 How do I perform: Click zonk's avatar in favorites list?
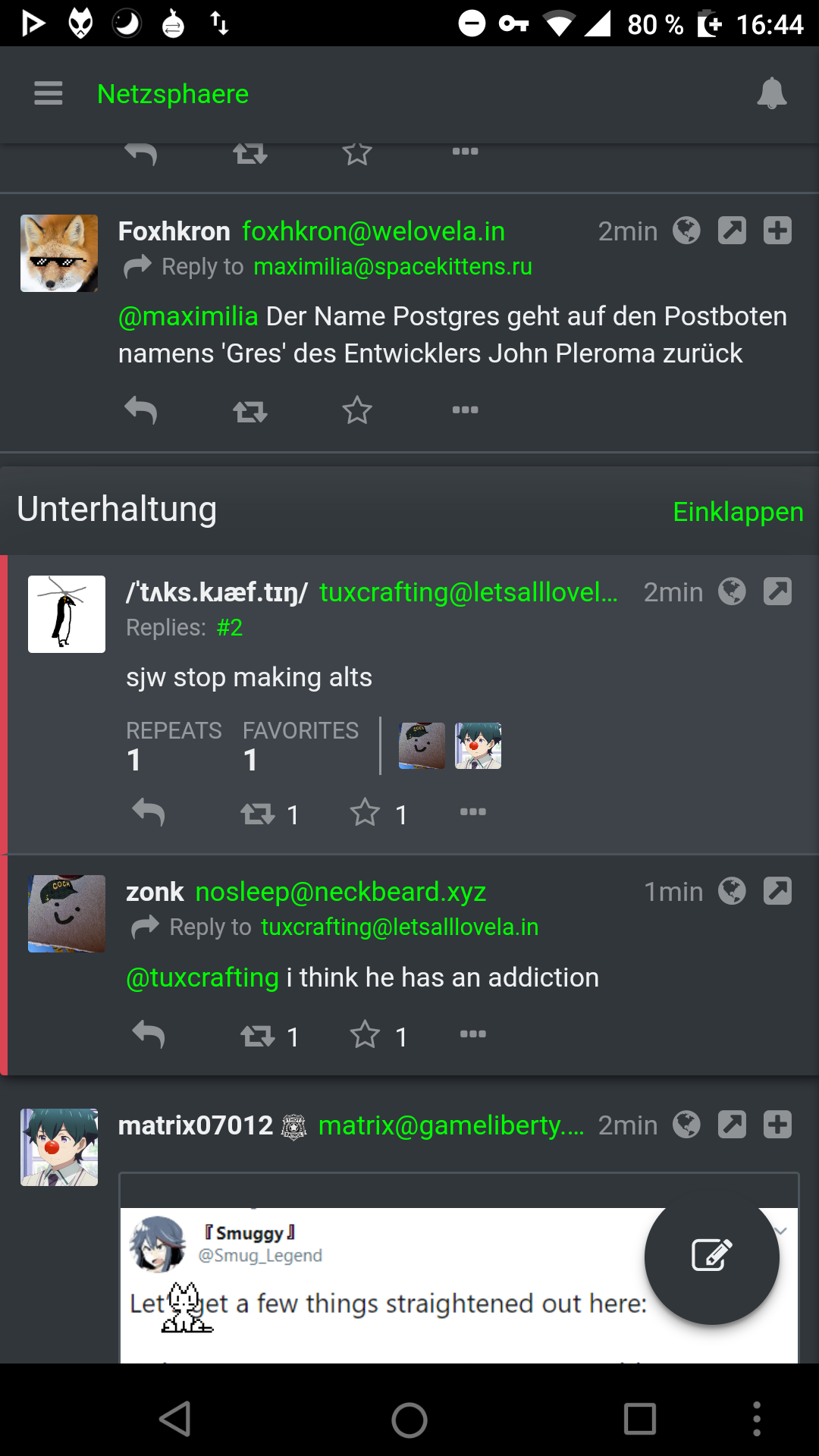422,746
